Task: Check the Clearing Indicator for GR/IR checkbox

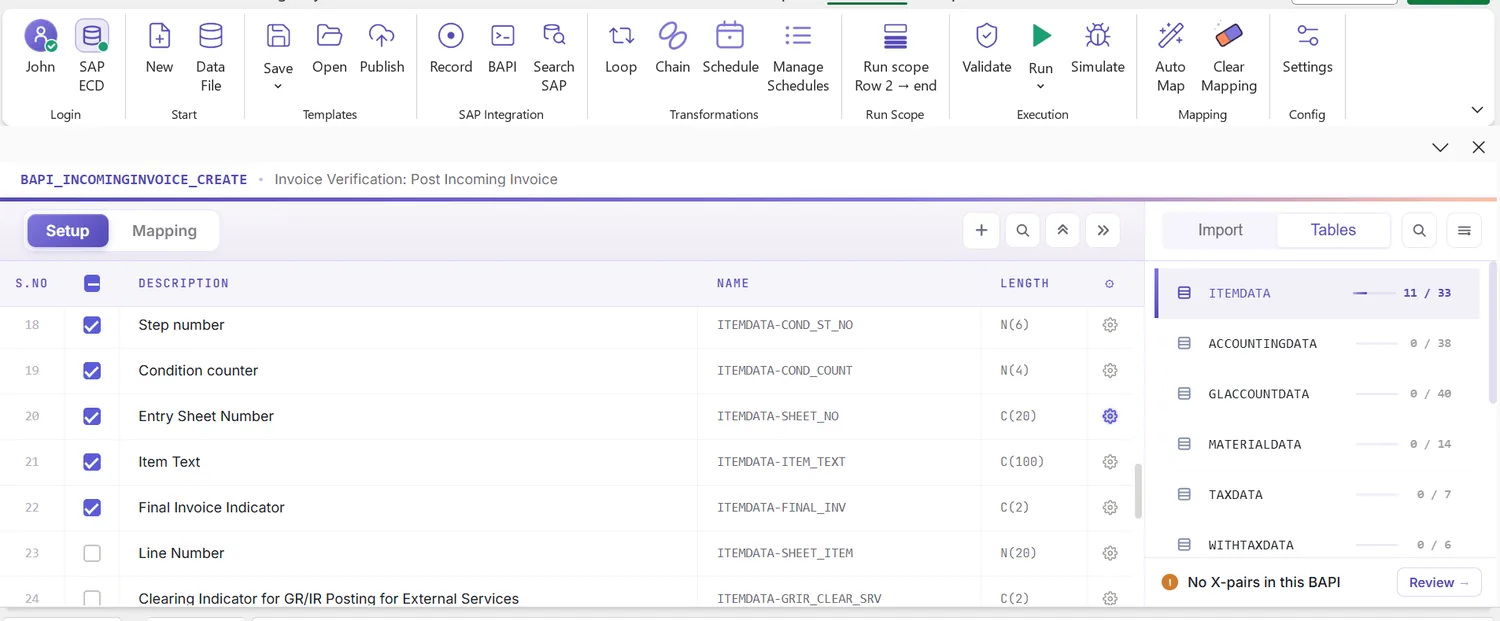Action: [92, 599]
